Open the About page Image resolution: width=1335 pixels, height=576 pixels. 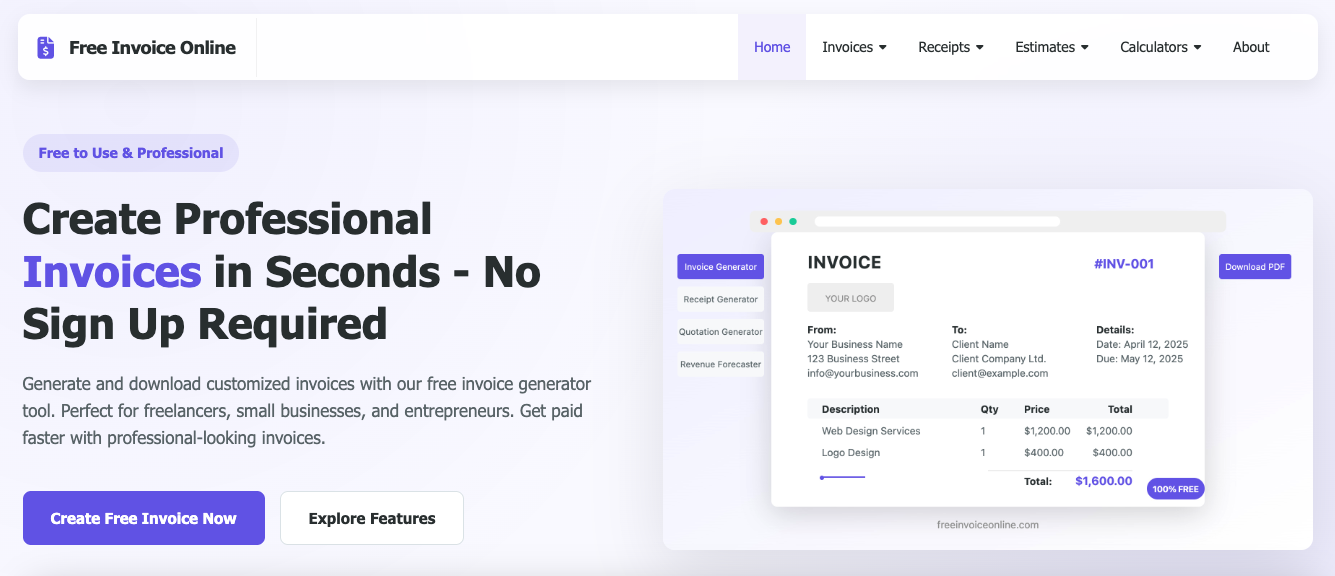[1251, 47]
